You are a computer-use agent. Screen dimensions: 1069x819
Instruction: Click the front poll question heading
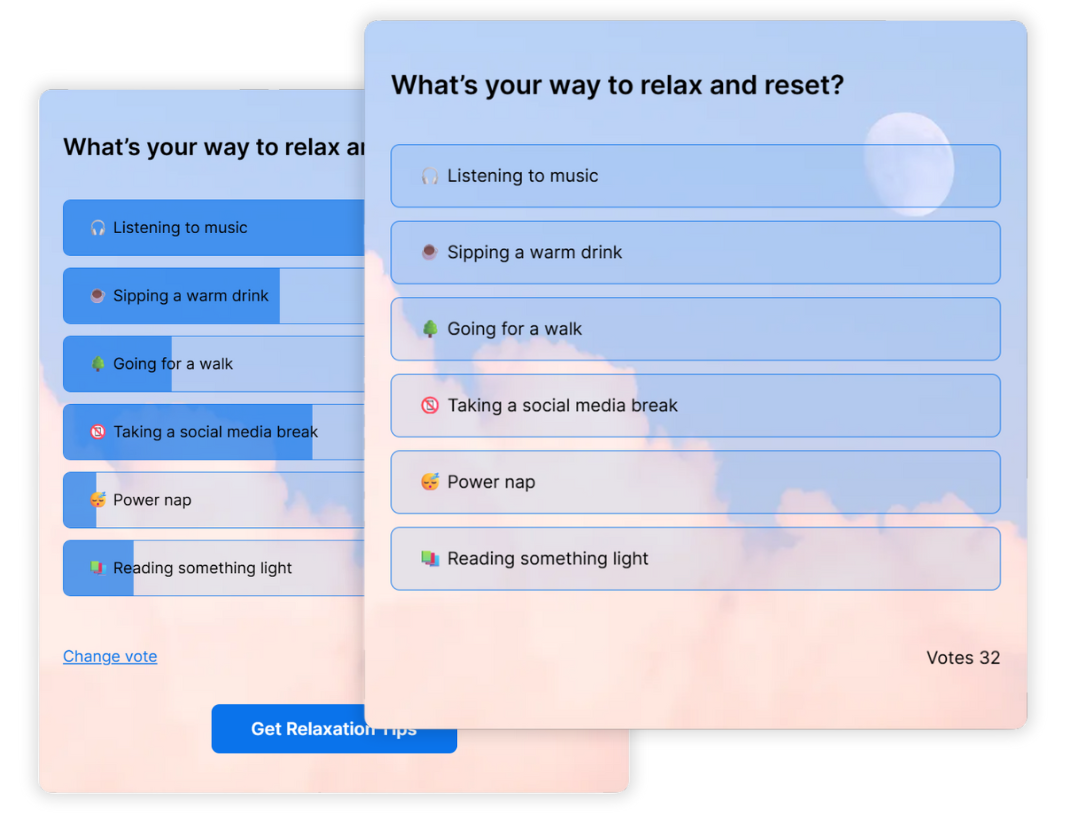[617, 85]
